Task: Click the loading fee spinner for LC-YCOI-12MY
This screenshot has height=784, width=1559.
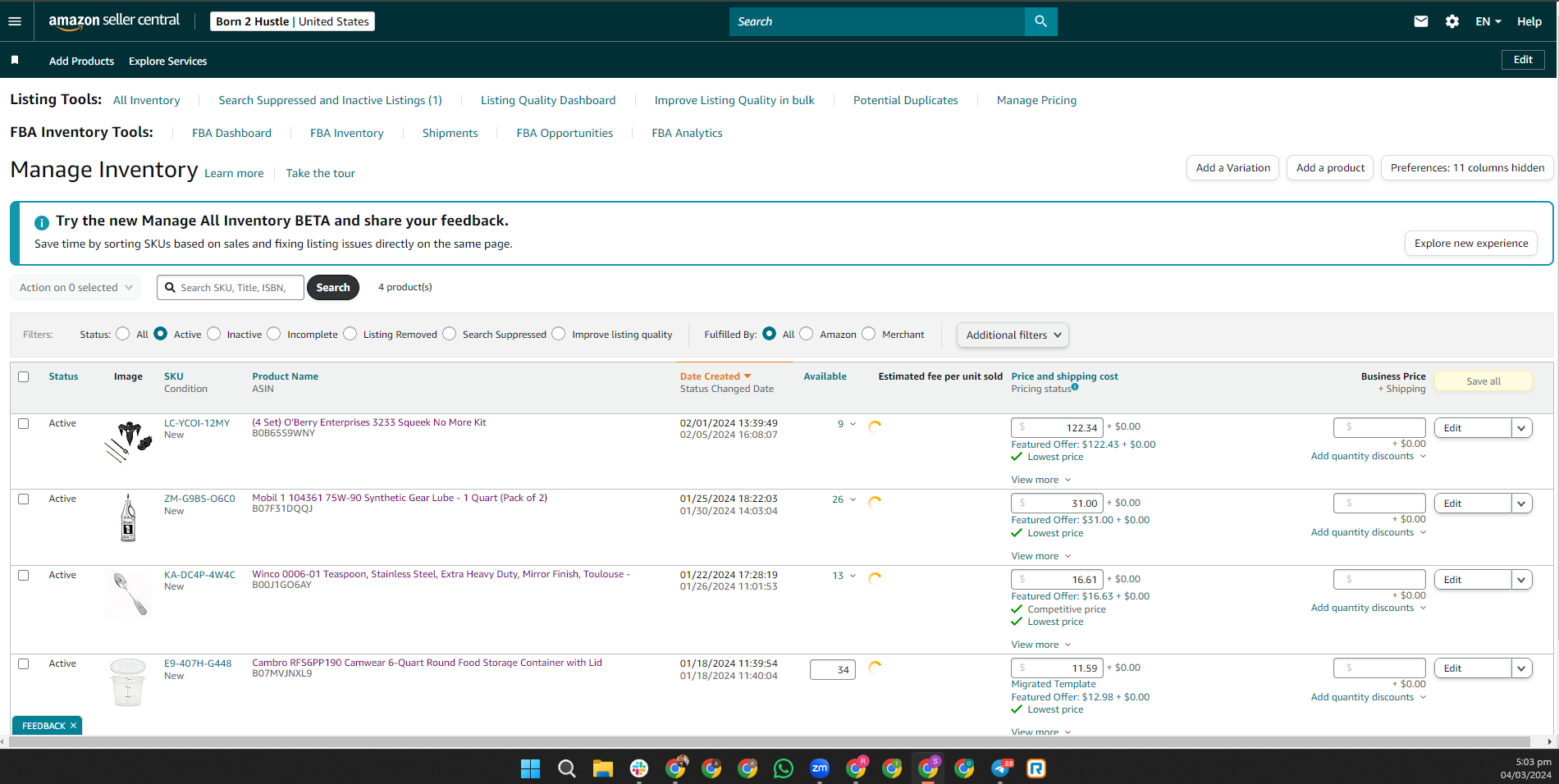Action: pos(875,426)
